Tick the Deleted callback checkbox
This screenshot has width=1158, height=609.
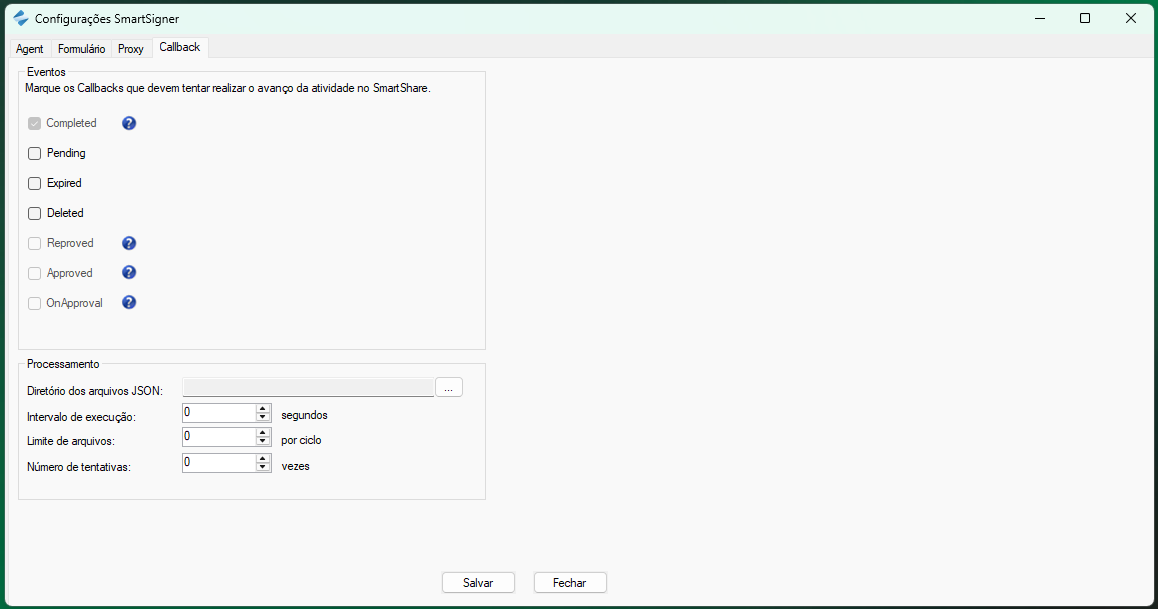click(x=35, y=213)
